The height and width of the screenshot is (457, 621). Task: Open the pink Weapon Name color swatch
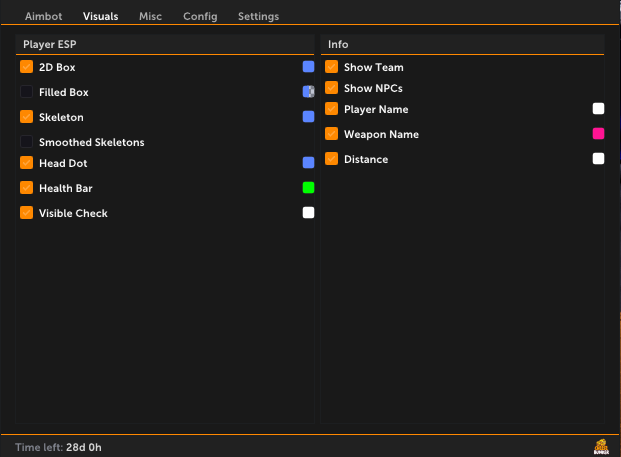point(598,133)
